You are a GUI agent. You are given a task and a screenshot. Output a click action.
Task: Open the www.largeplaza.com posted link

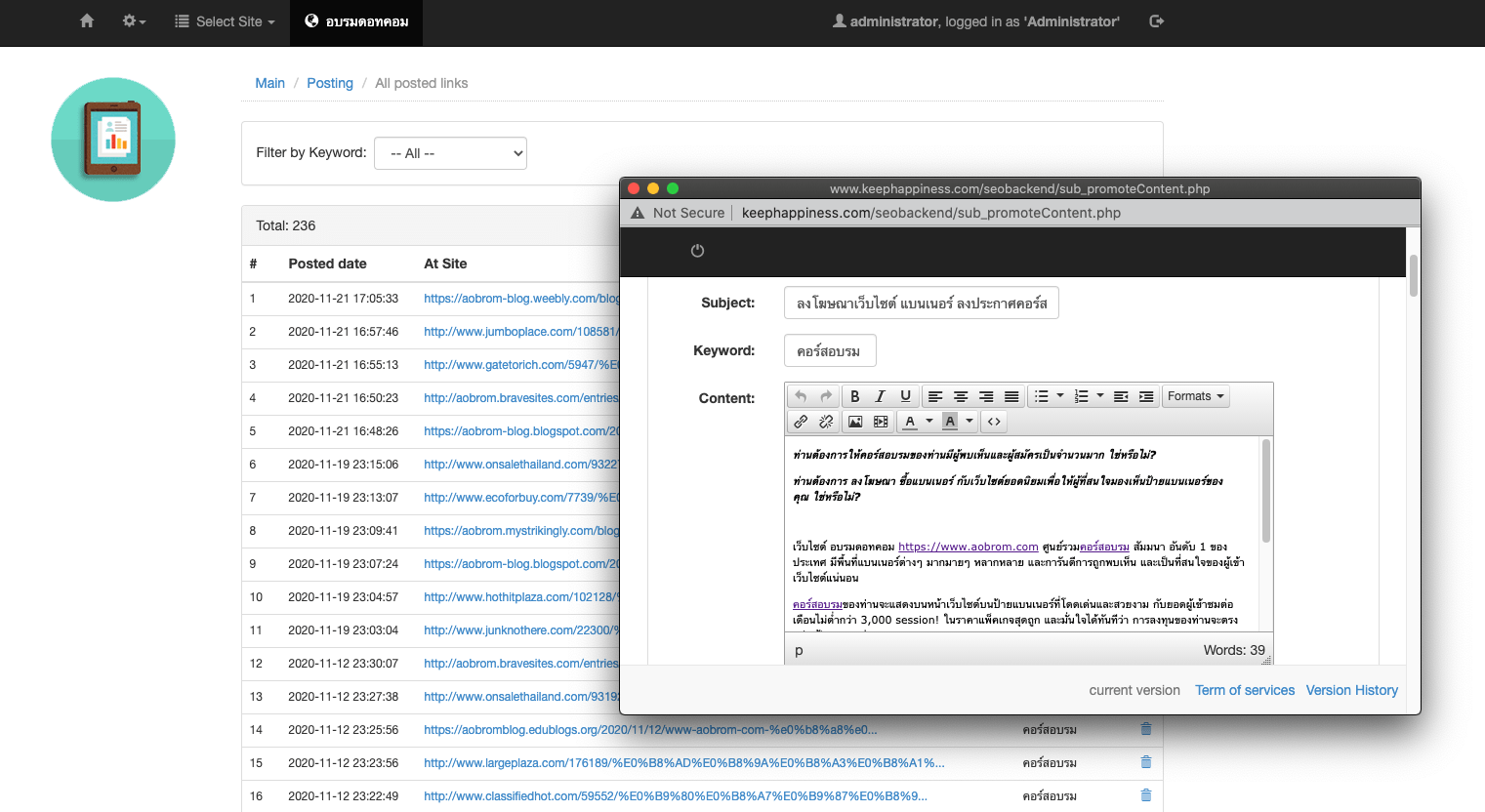pos(684,762)
